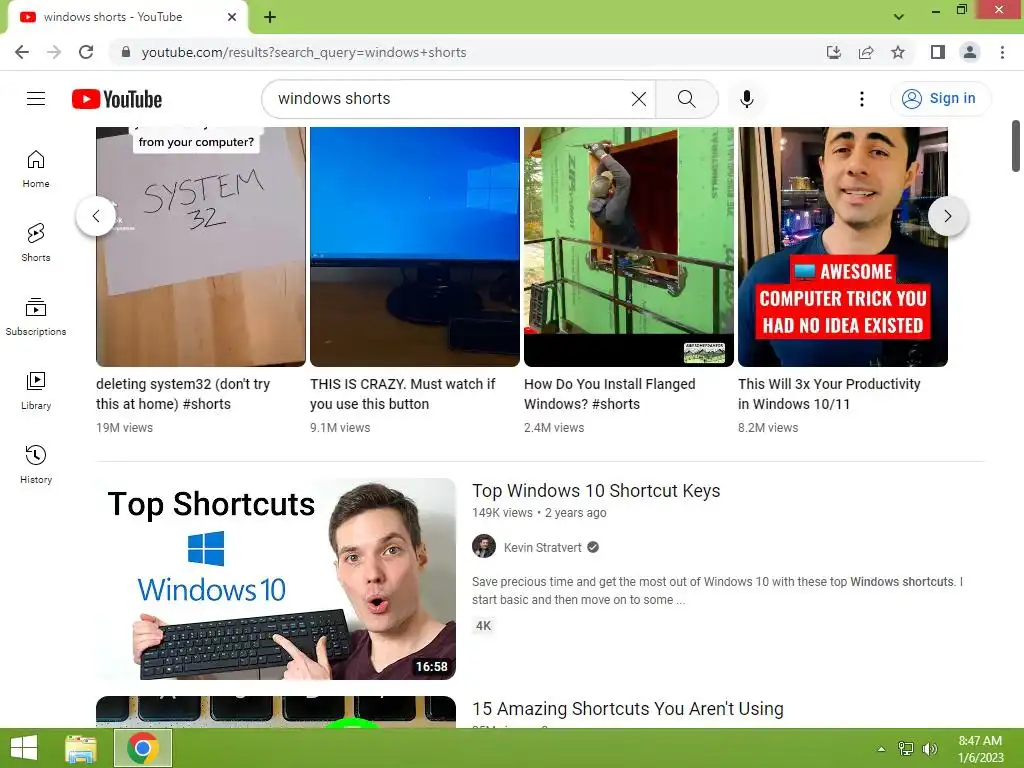
Task: Click '19M views' under the system32 short
Action: coord(124,428)
